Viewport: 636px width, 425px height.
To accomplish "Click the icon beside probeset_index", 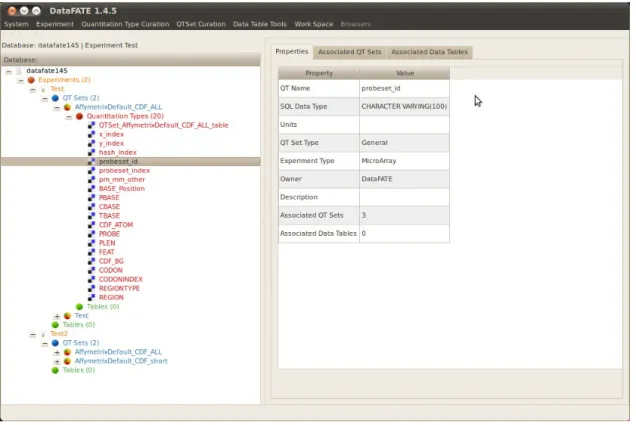I will (x=92, y=171).
